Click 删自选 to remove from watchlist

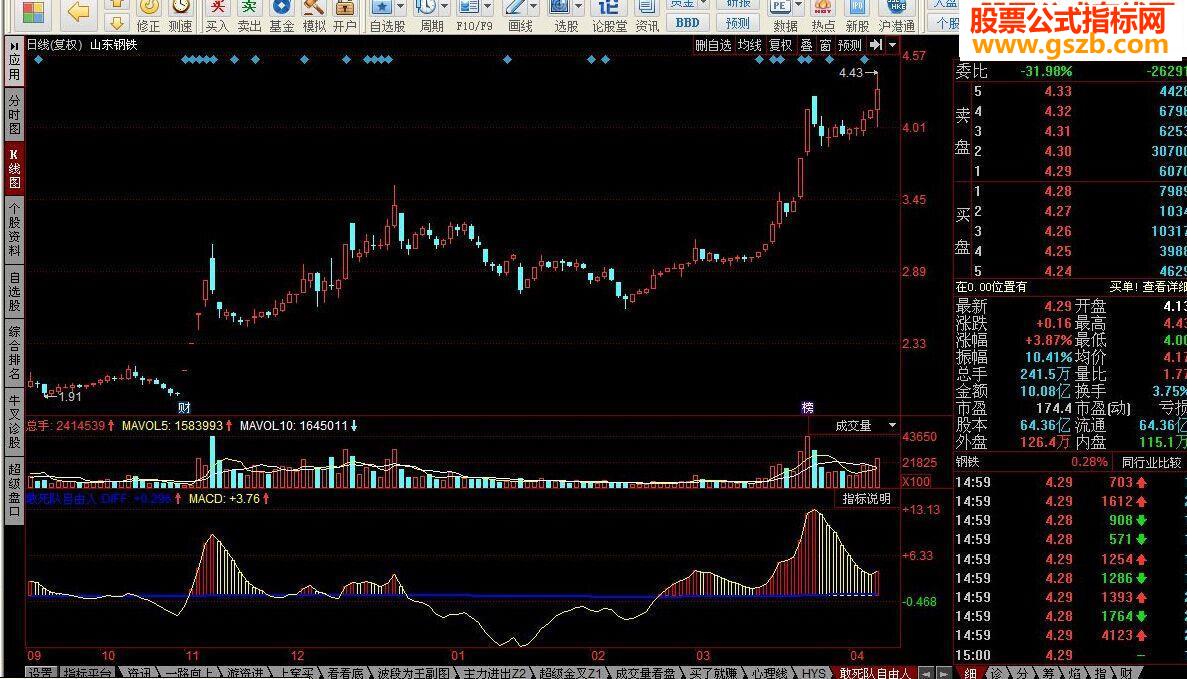(713, 45)
